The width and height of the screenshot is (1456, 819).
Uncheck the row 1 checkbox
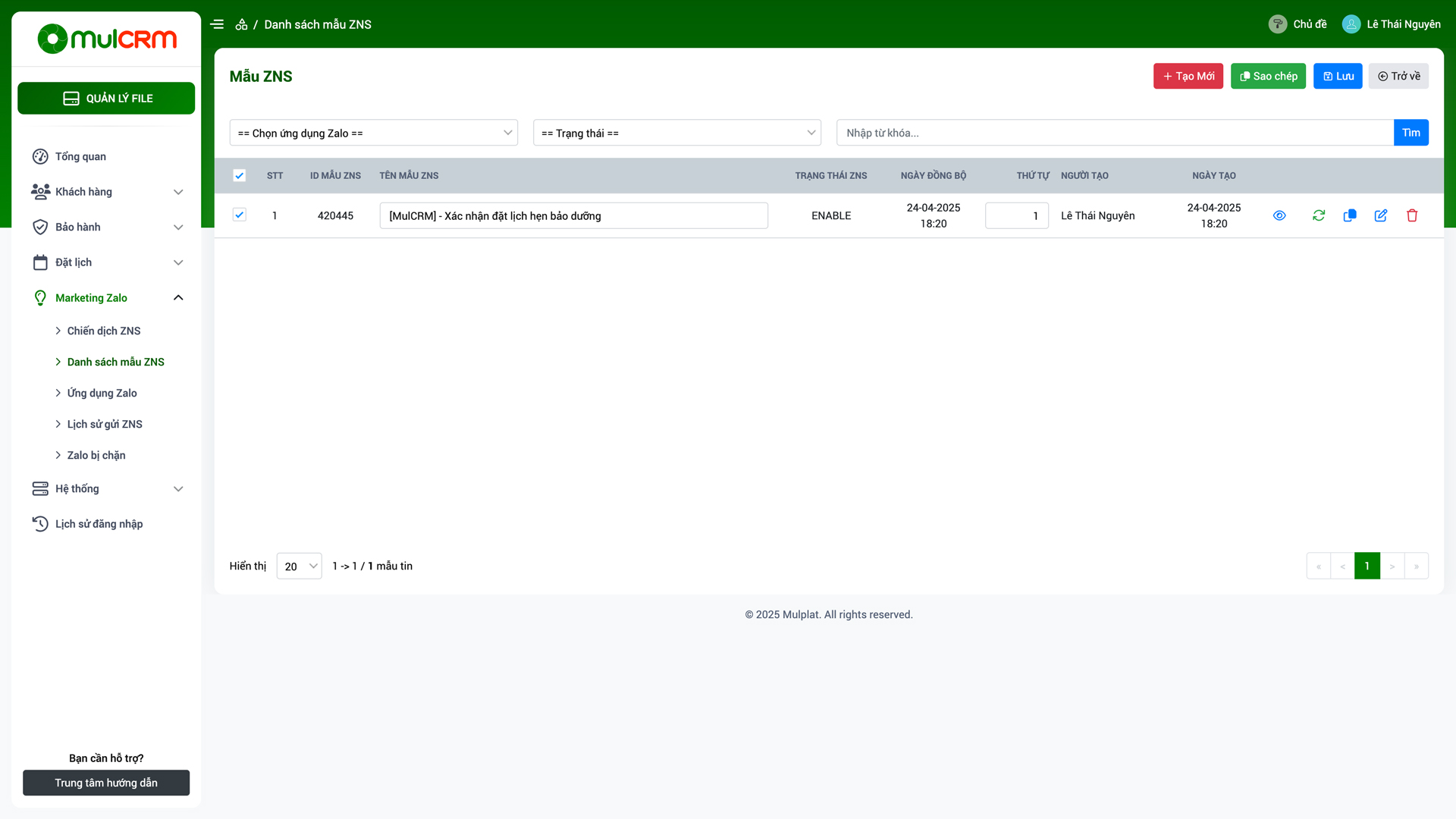point(239,215)
